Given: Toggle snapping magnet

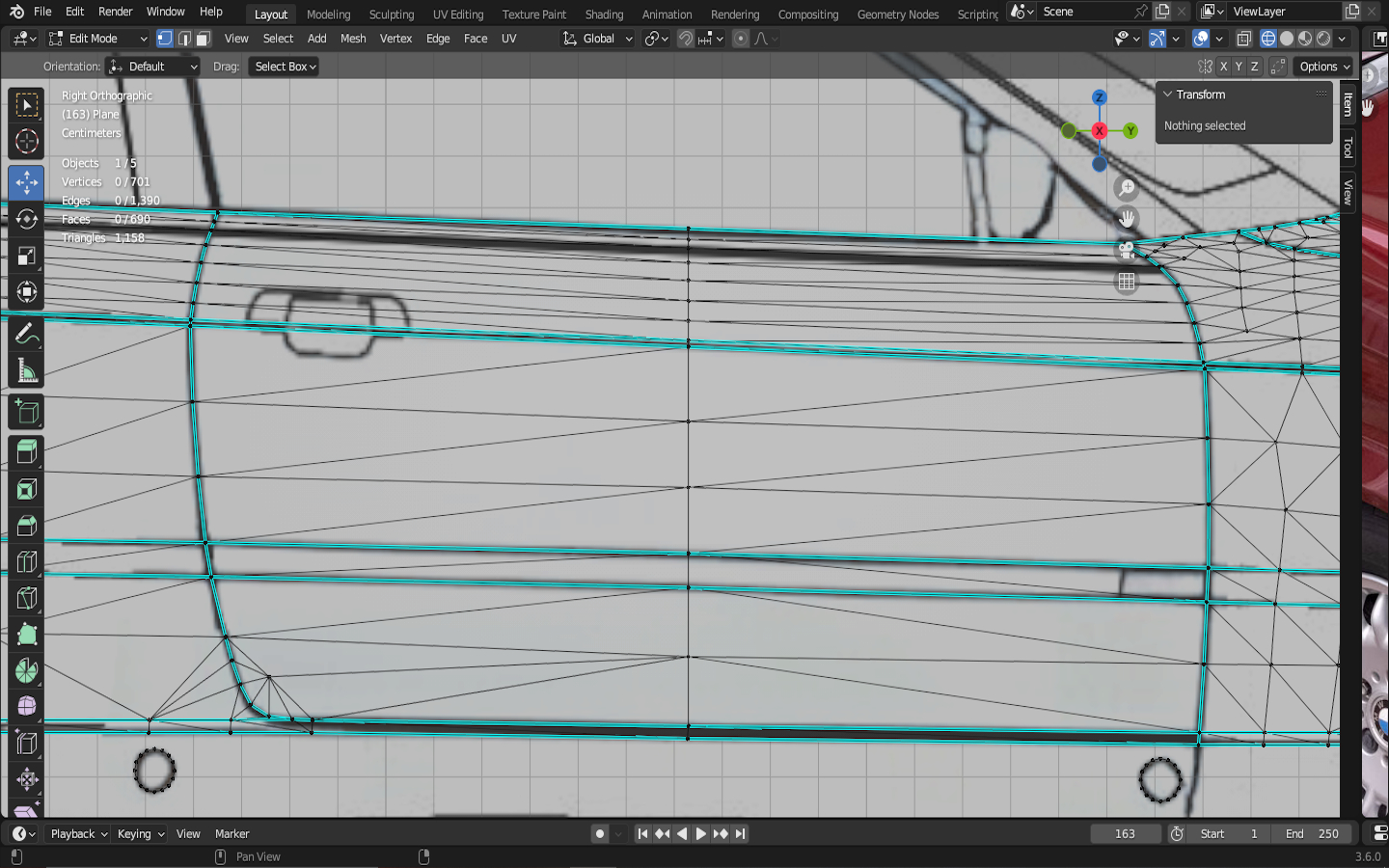Looking at the screenshot, I should 685,39.
